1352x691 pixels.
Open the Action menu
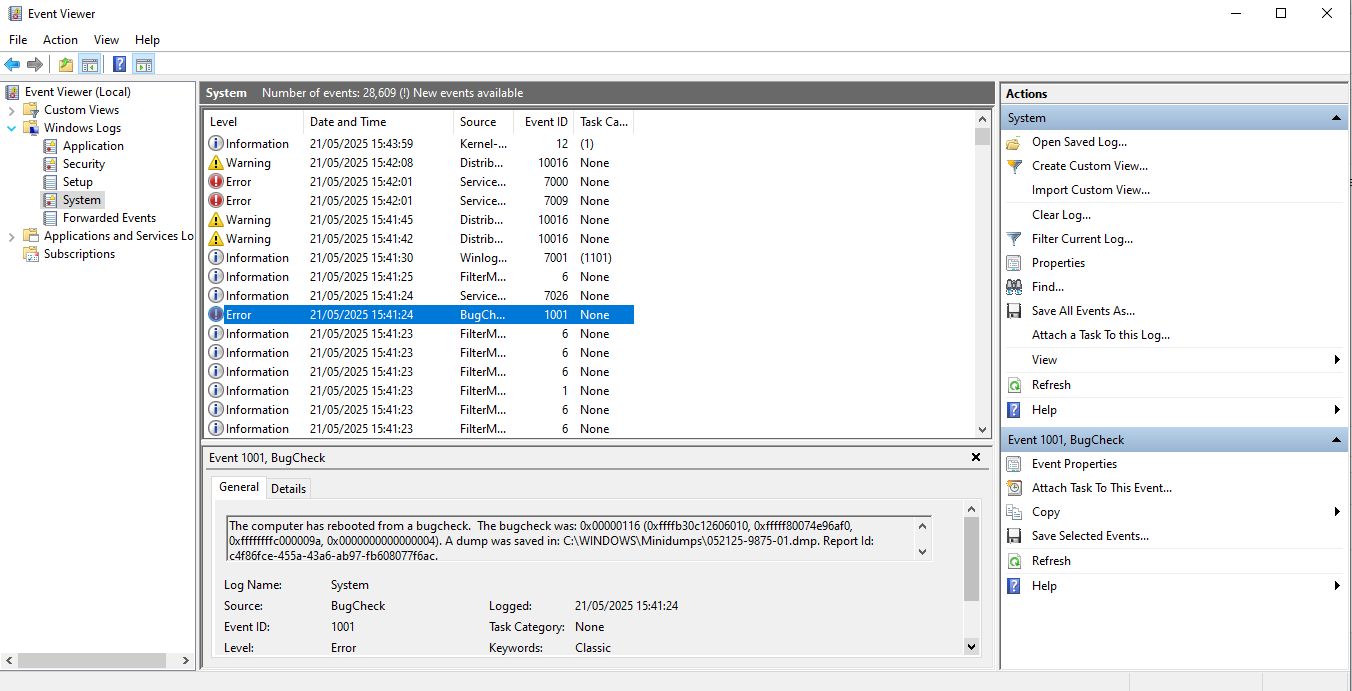click(x=60, y=40)
